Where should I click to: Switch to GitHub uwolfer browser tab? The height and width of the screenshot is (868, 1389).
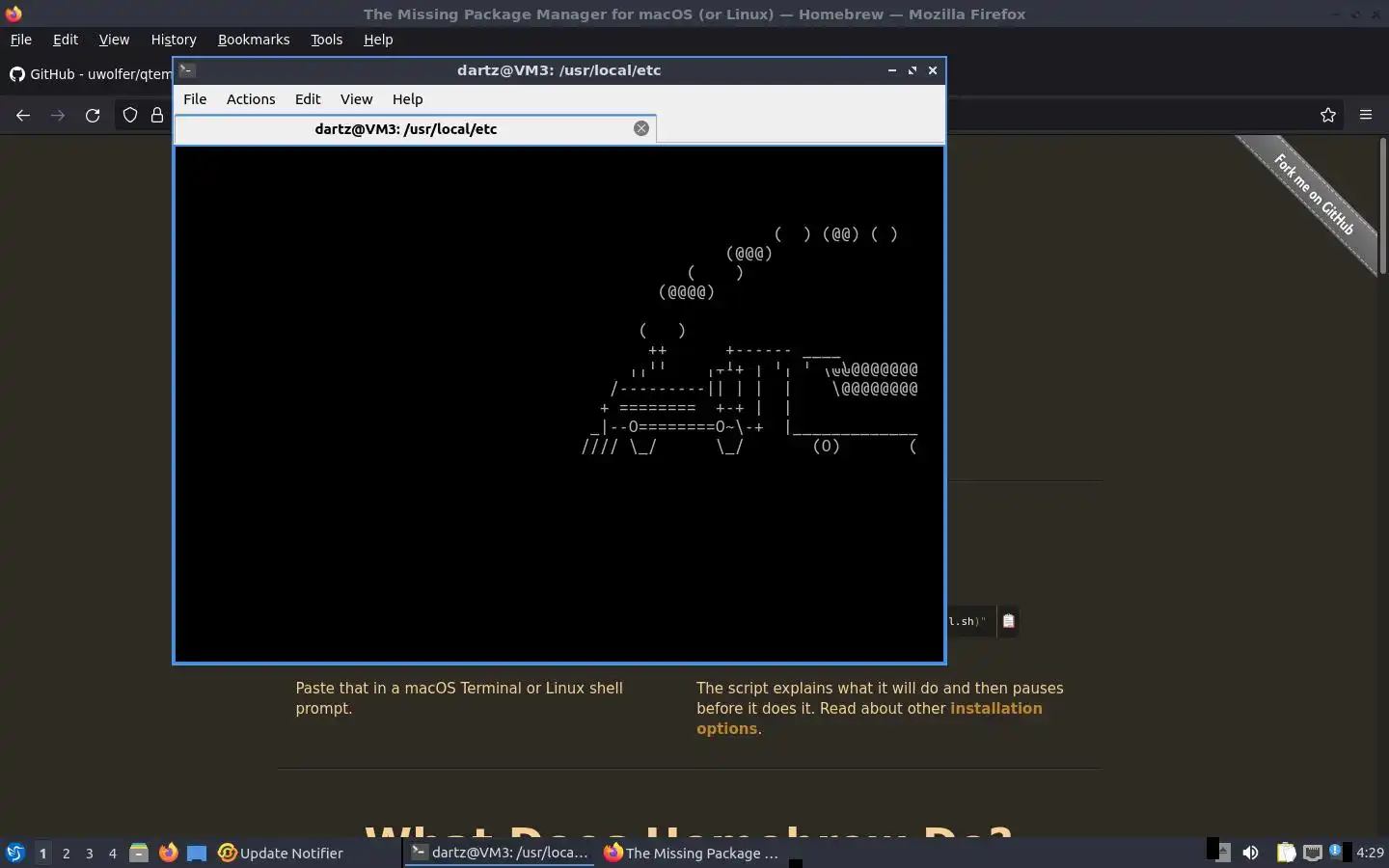tap(90, 74)
